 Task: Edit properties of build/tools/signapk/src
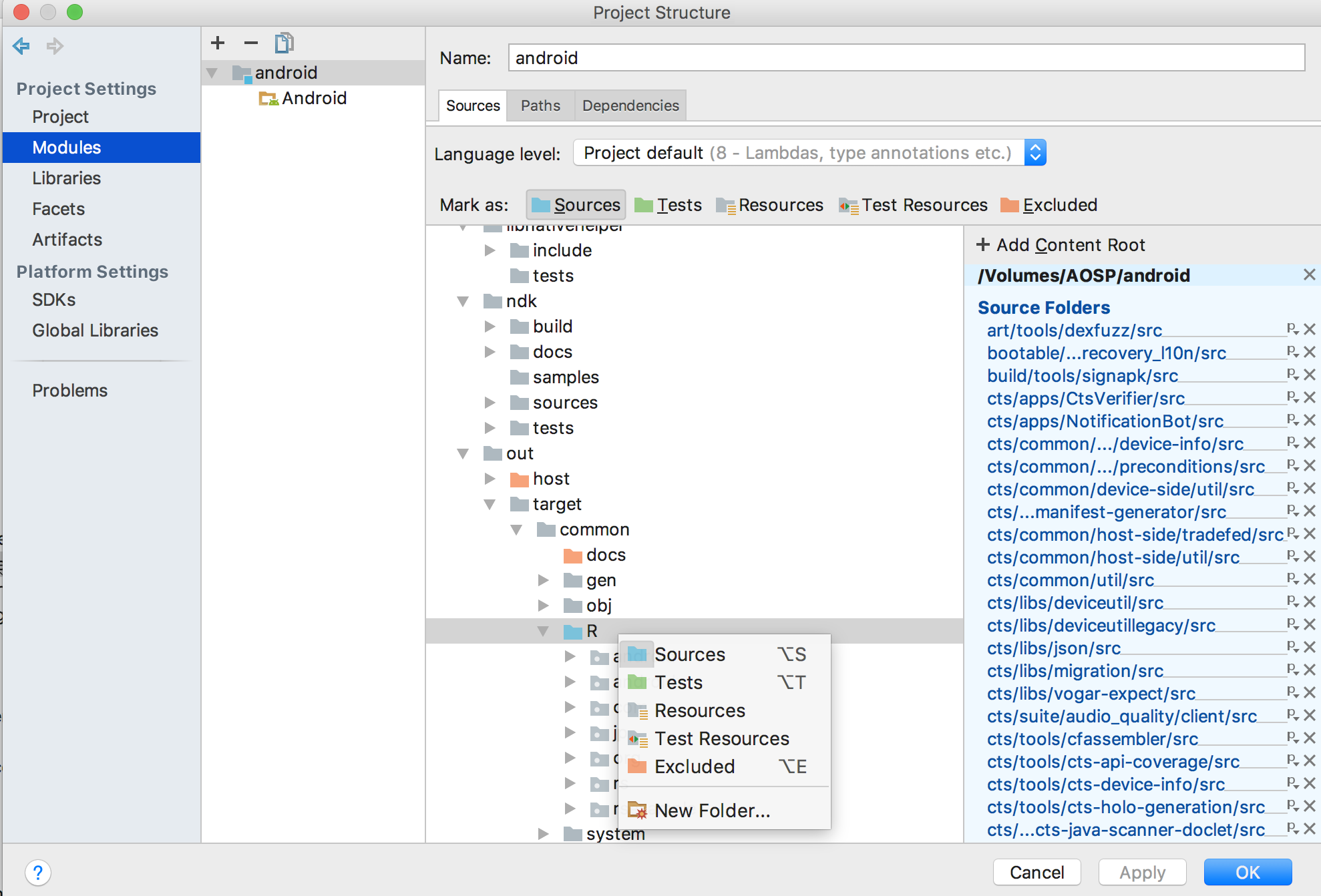point(1293,375)
